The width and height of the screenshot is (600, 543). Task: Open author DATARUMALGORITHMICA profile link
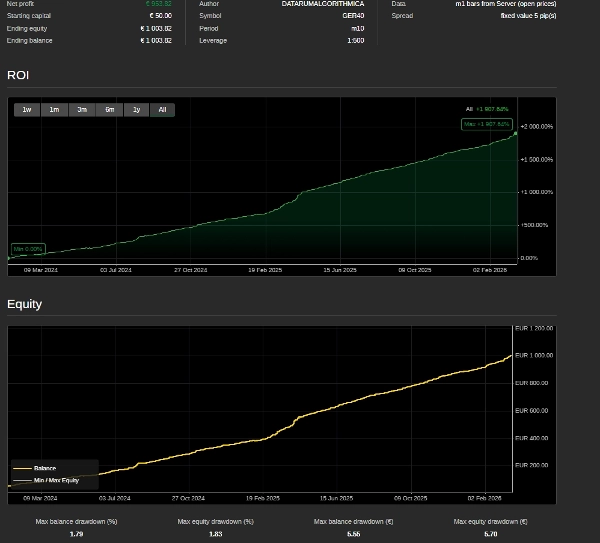click(322, 4)
